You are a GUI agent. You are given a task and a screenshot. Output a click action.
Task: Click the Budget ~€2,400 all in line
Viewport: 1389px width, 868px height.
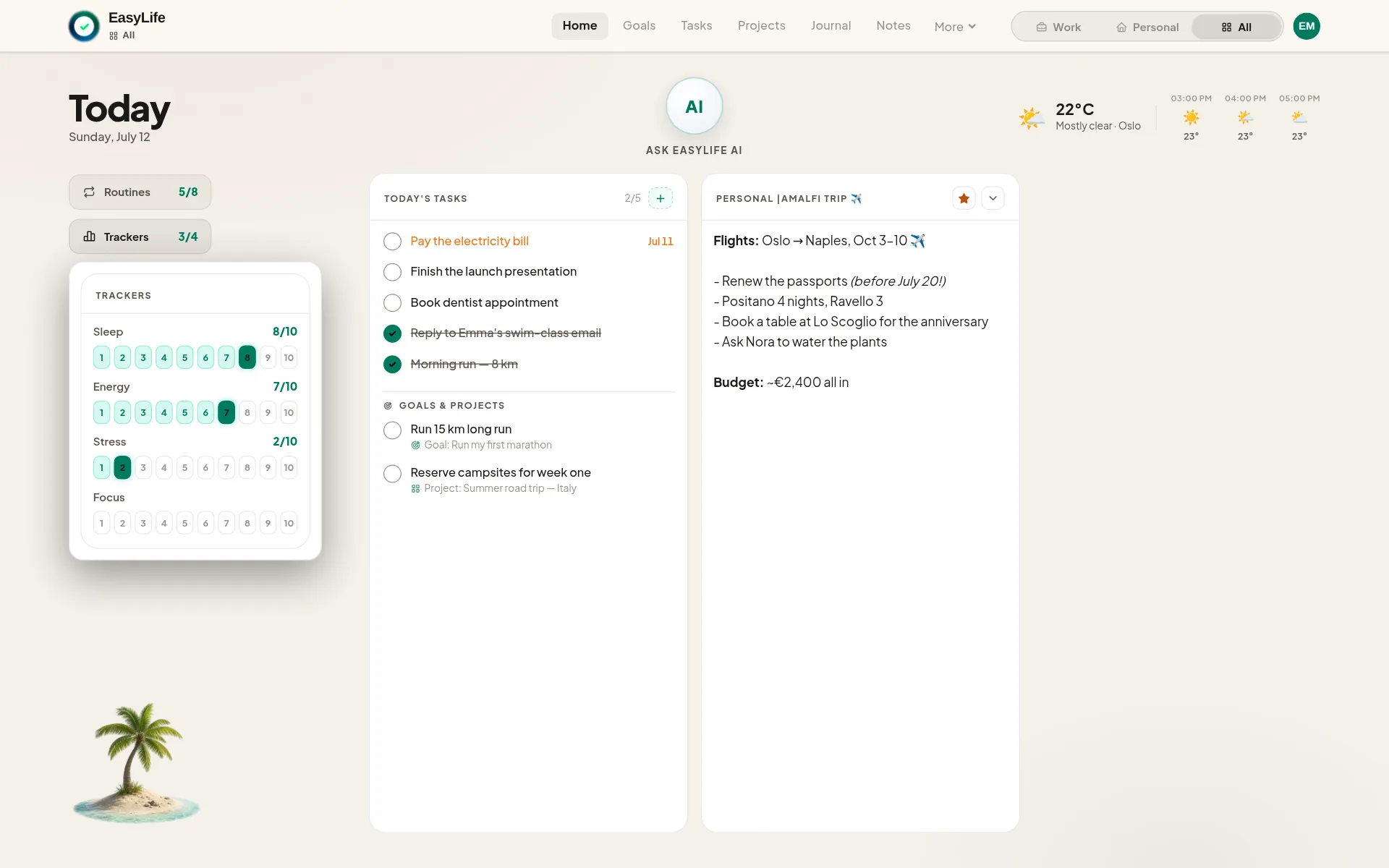(x=781, y=383)
